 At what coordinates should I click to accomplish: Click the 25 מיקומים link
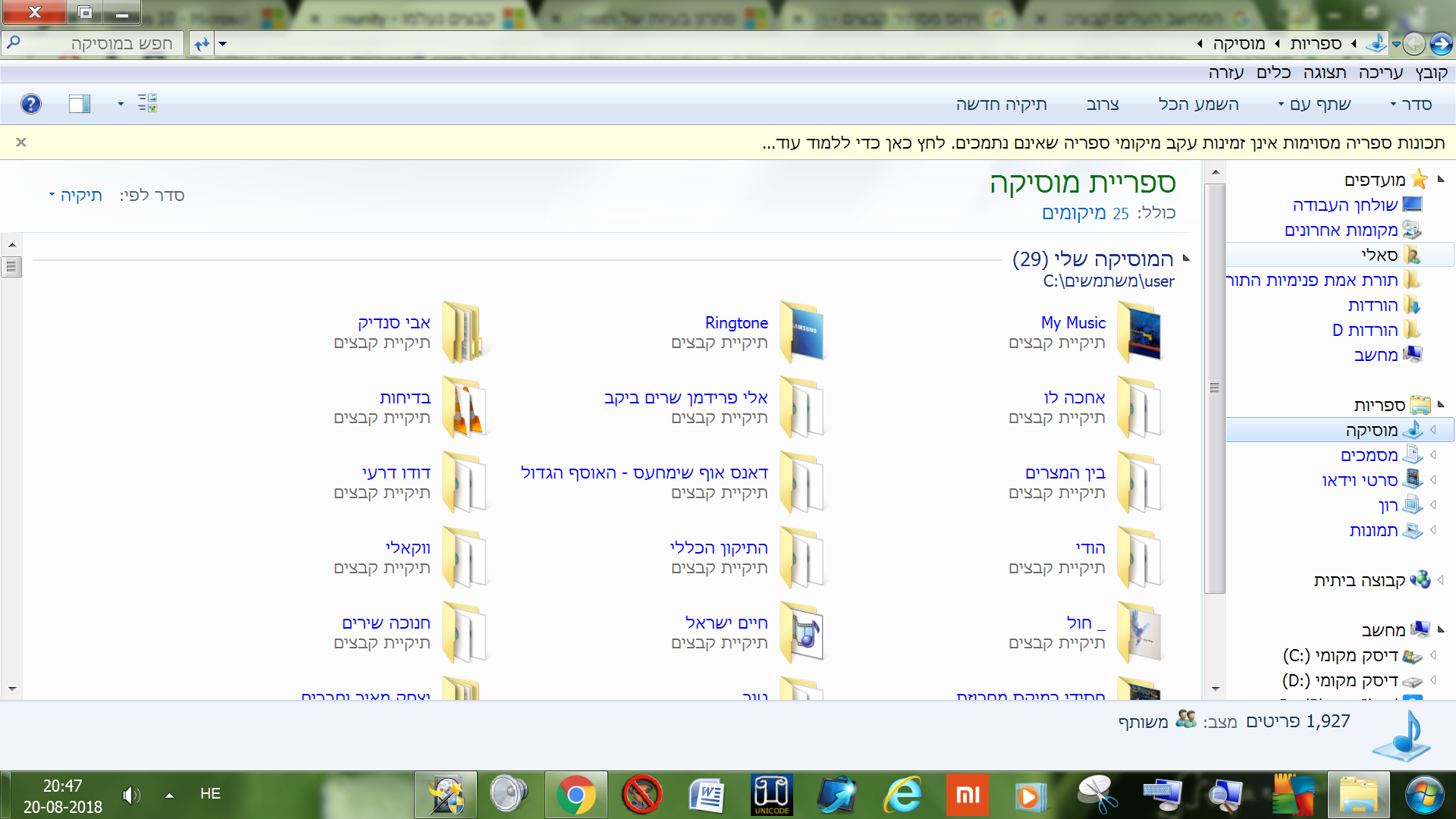tap(1084, 213)
